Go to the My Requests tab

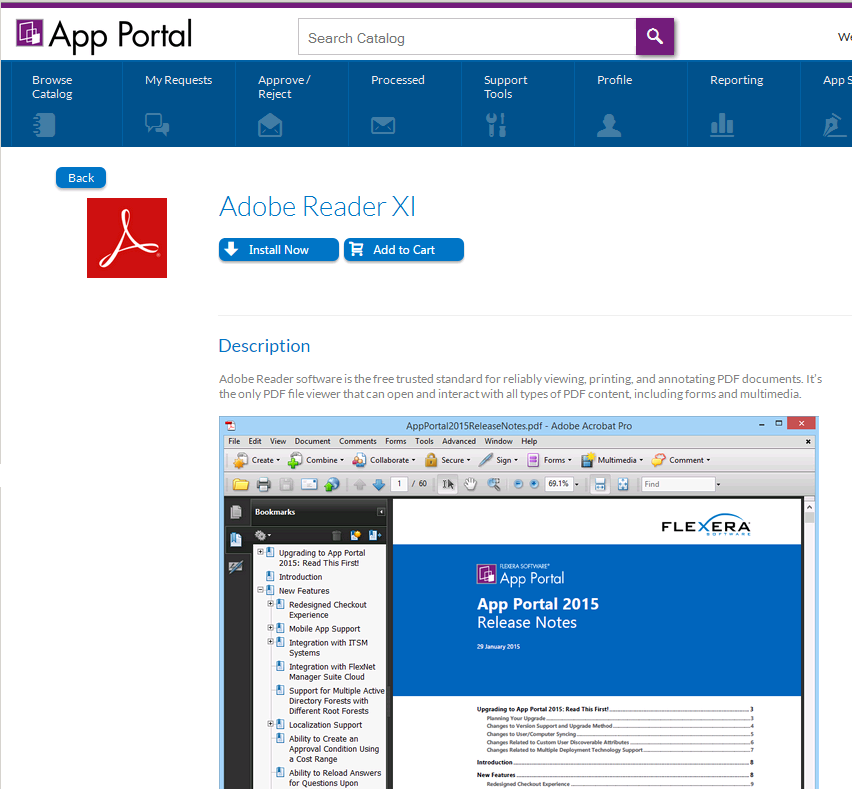point(178,80)
